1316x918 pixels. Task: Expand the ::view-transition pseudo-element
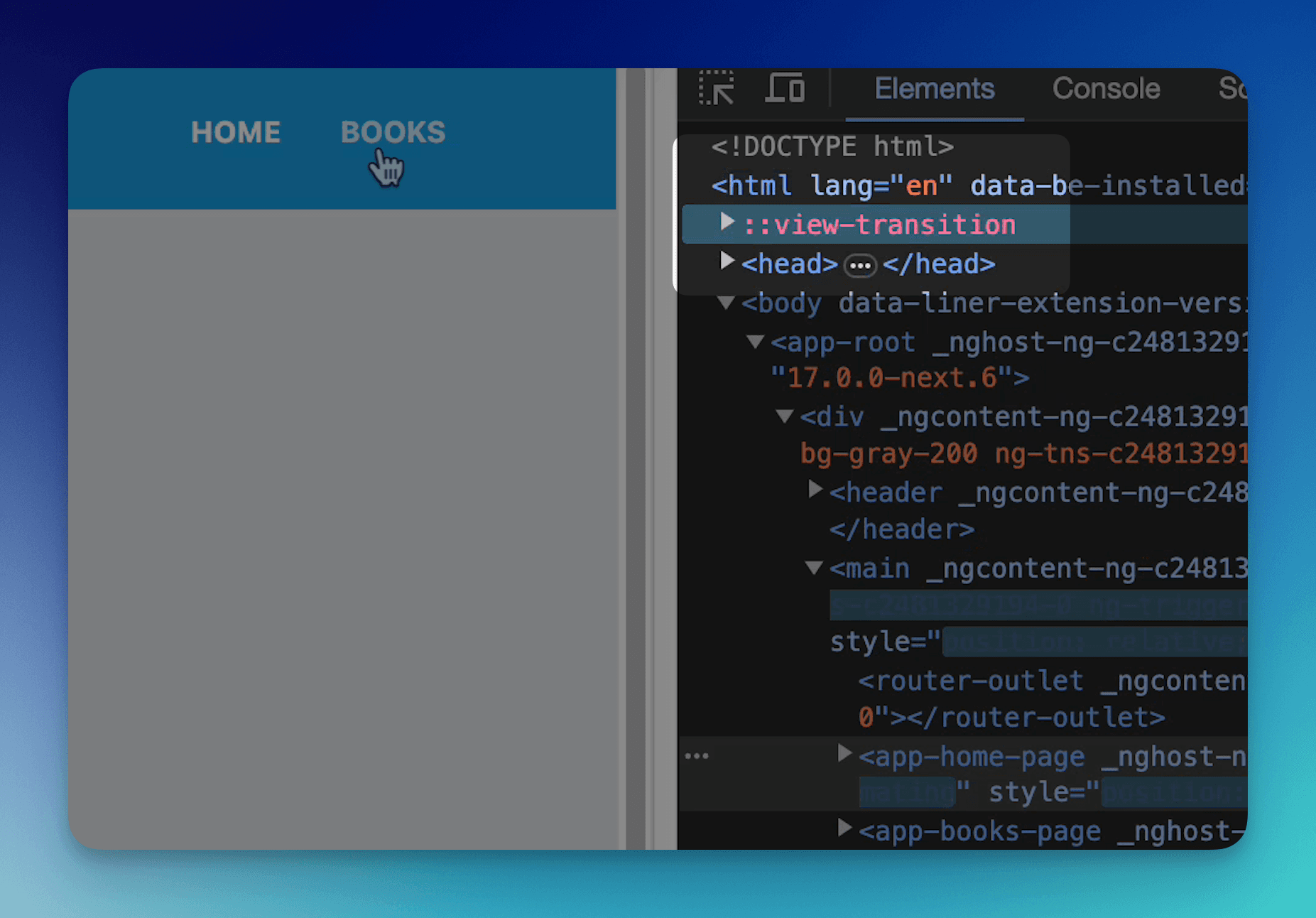tap(727, 222)
